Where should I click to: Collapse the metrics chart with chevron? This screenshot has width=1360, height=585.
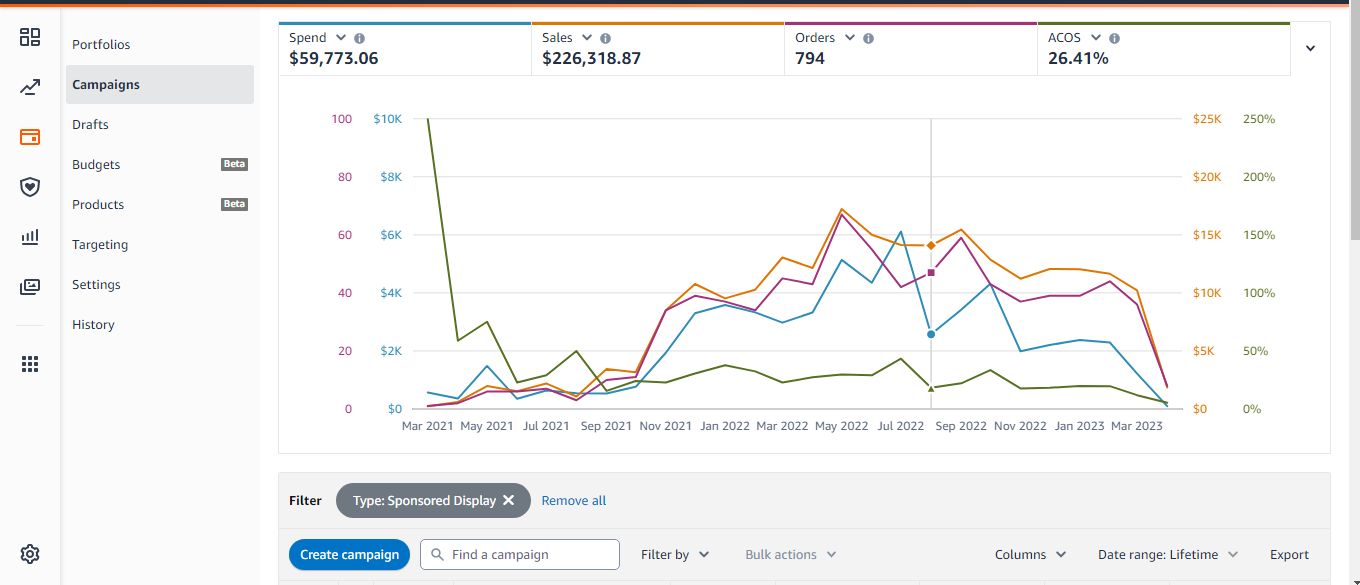(x=1310, y=48)
